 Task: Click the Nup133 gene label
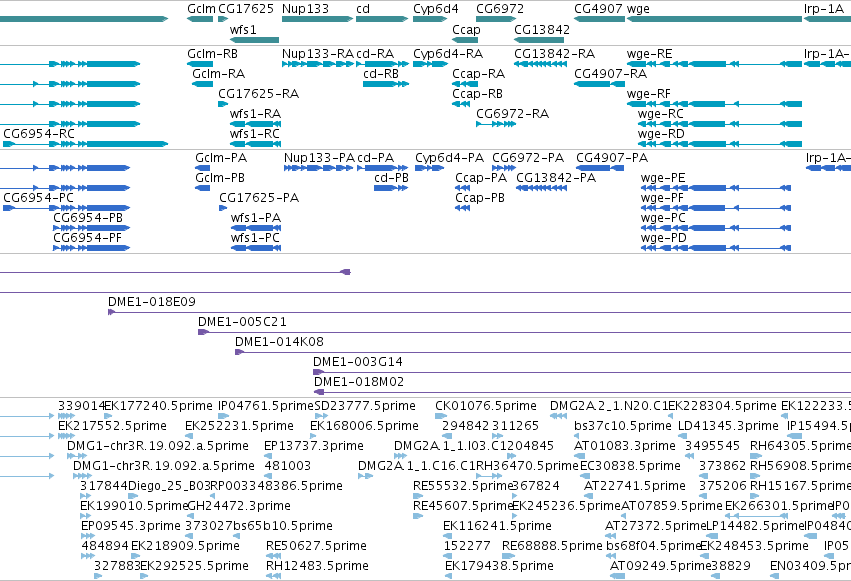(305, 9)
